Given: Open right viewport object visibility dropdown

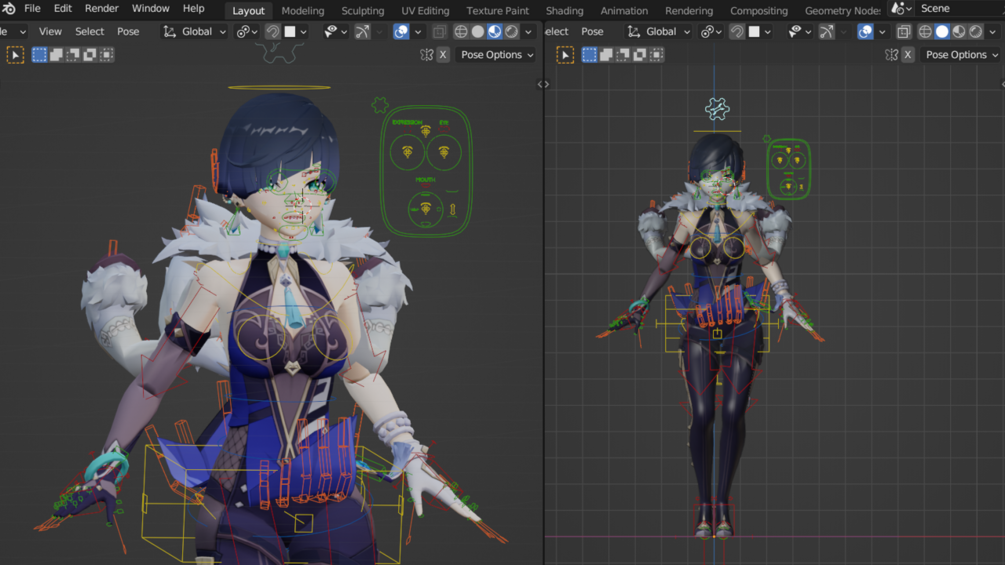Looking at the screenshot, I should 800,31.
